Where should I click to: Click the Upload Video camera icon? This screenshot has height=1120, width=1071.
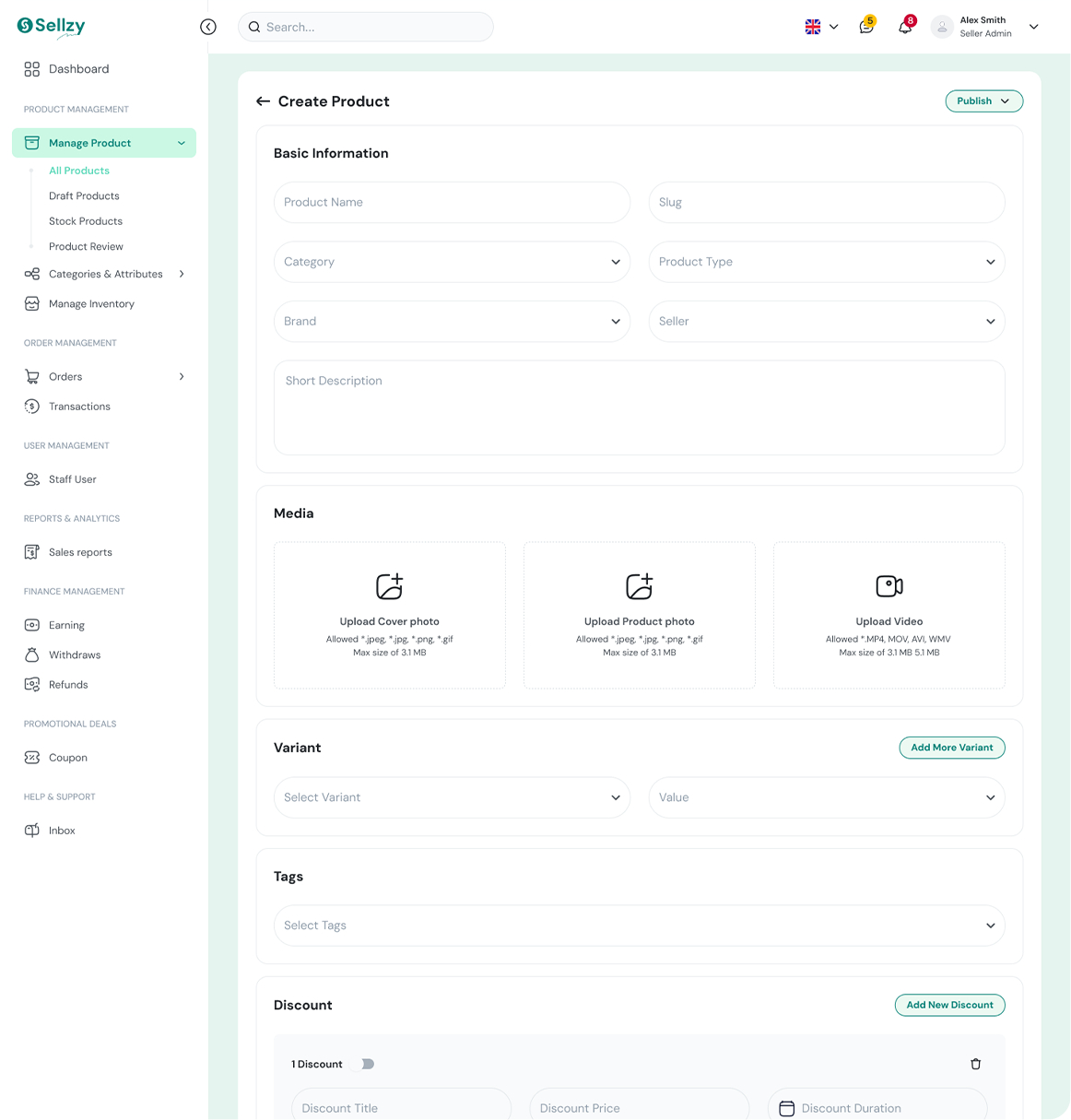[x=889, y=586]
